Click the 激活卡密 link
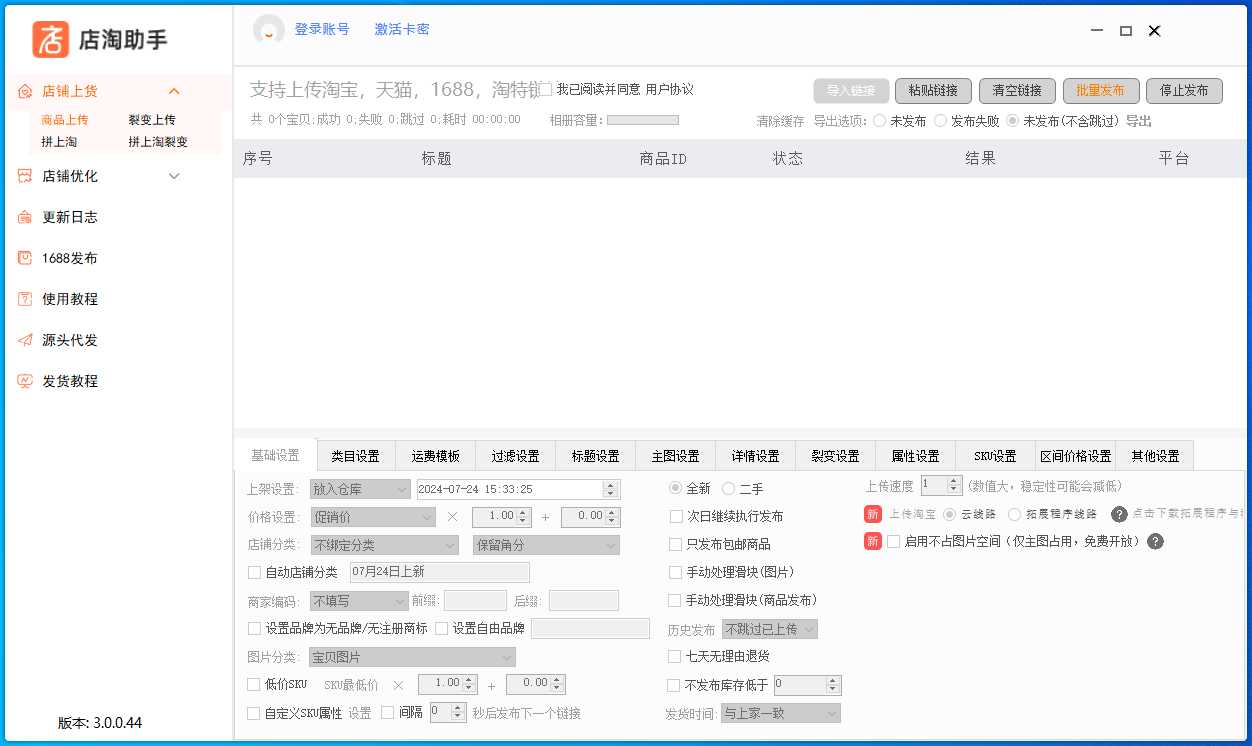Image resolution: width=1252 pixels, height=746 pixels. click(x=402, y=30)
